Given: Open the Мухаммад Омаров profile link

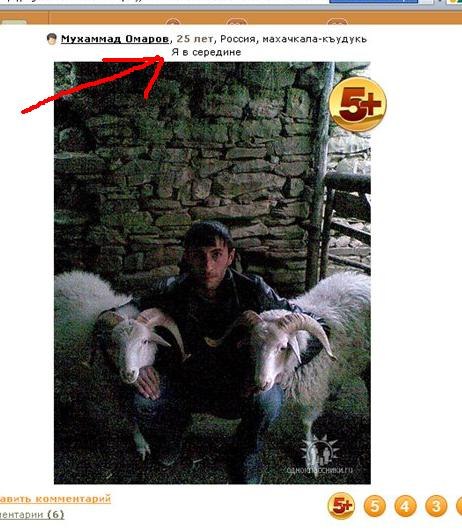Looking at the screenshot, I should point(115,39).
